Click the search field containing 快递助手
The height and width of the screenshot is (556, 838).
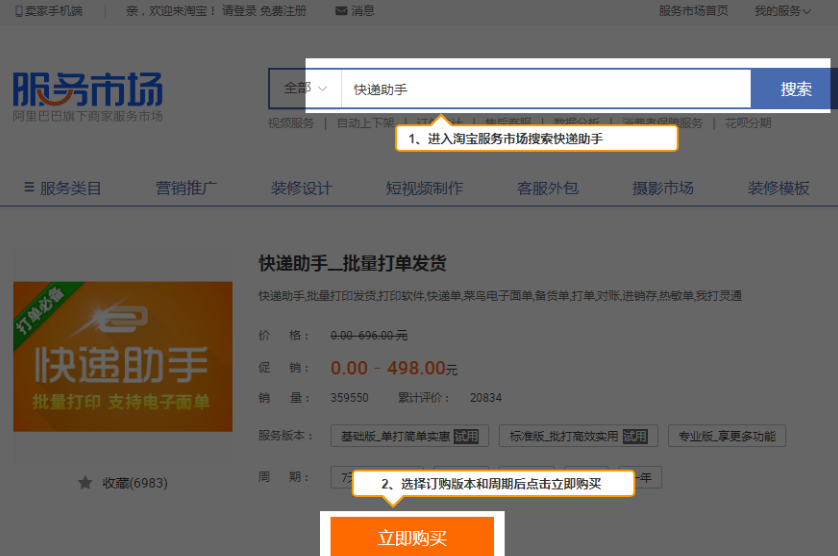click(546, 89)
